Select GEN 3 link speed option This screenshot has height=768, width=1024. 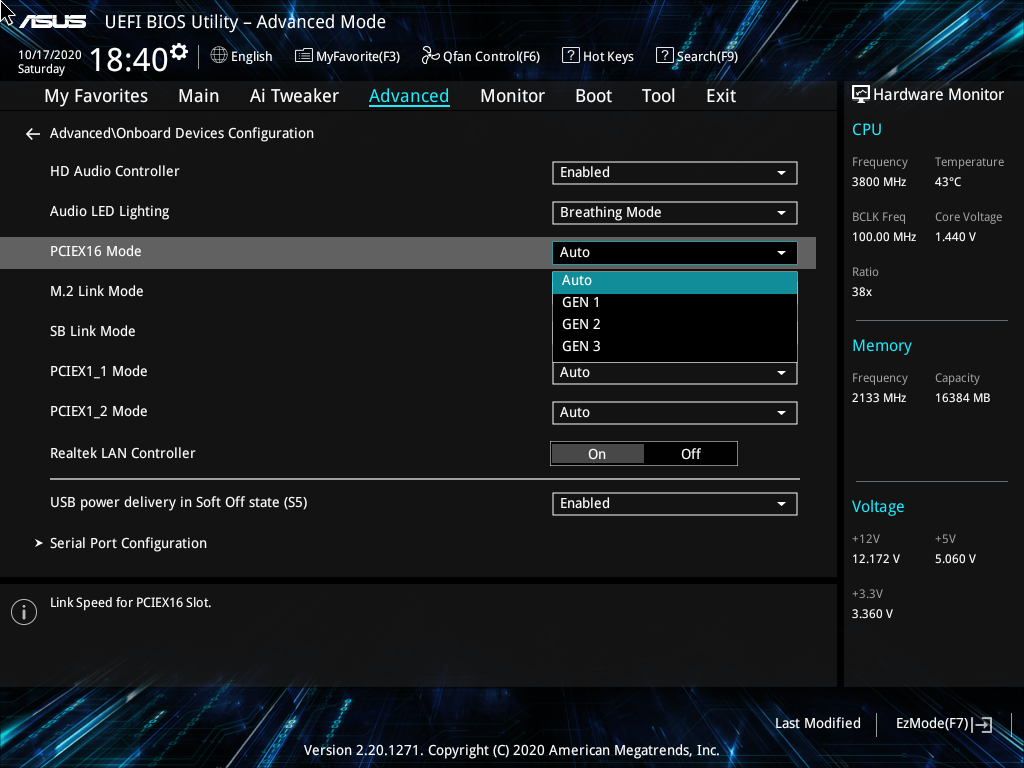(x=675, y=347)
